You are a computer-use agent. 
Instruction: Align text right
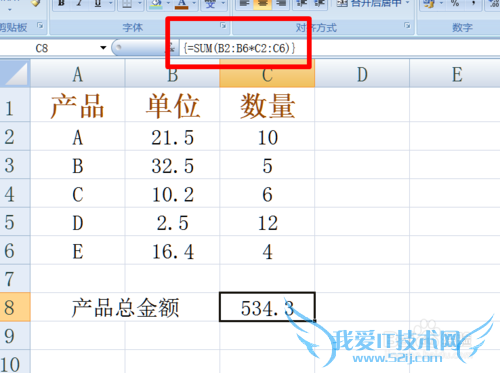pos(281,4)
